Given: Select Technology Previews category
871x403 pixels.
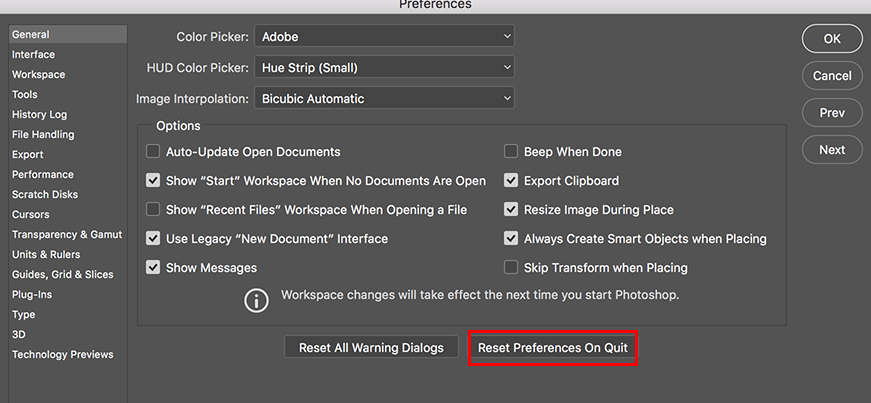Looking at the screenshot, I should point(62,355).
